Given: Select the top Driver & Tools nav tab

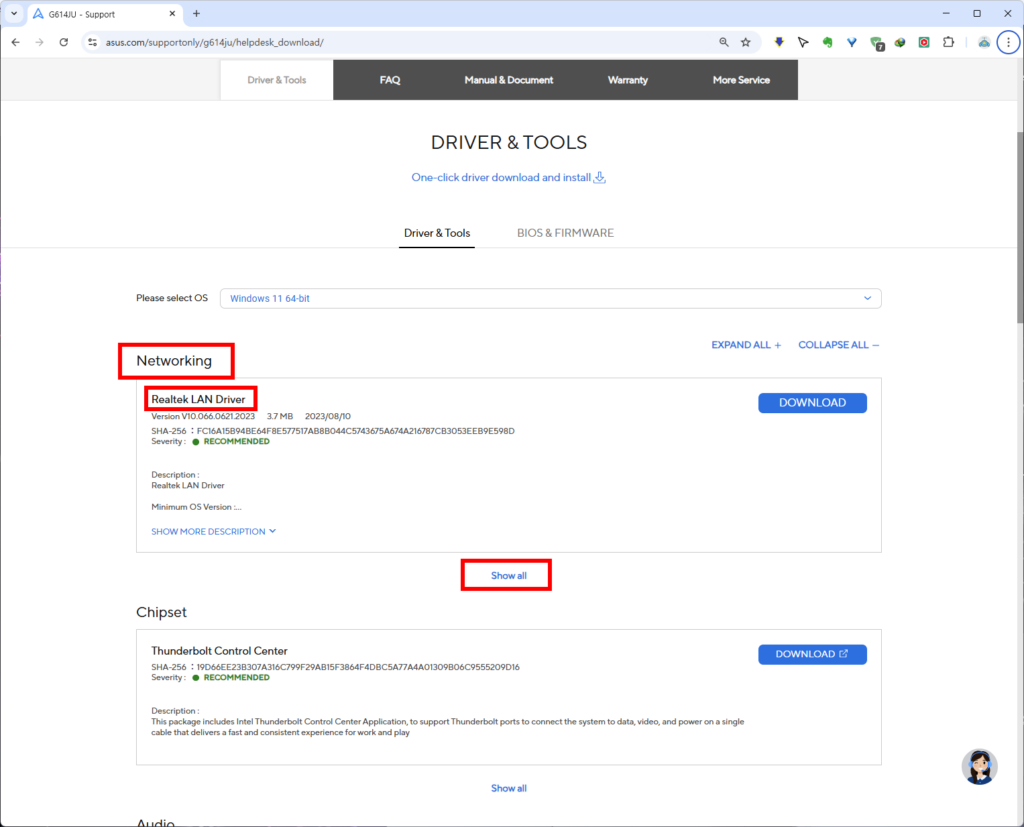Looking at the screenshot, I should (x=277, y=80).
